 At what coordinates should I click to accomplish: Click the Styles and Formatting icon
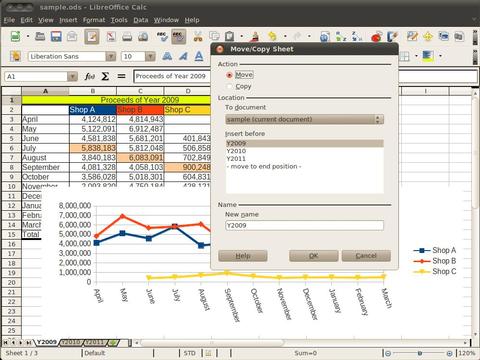pos(15,56)
